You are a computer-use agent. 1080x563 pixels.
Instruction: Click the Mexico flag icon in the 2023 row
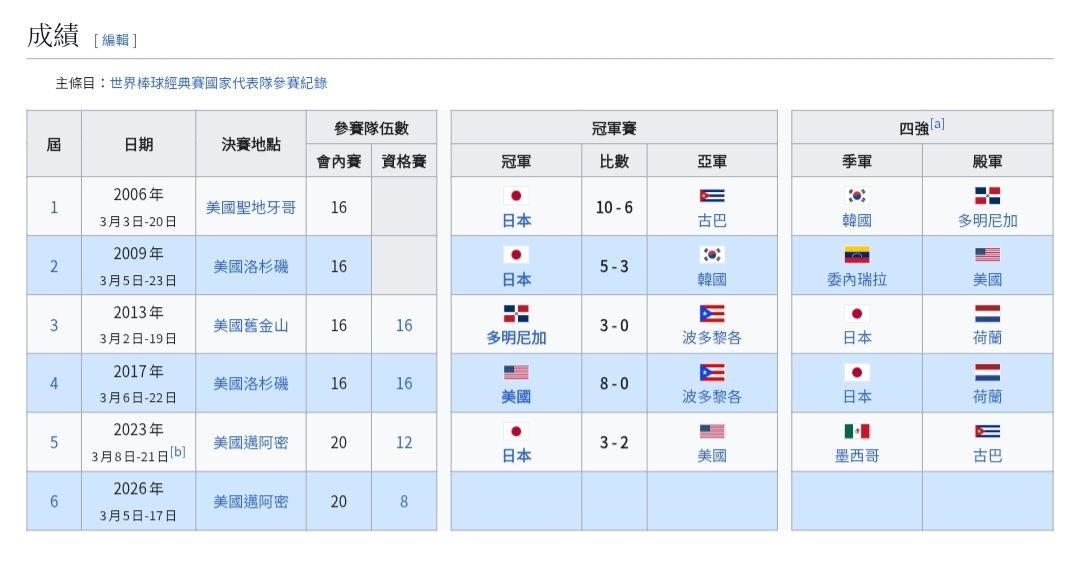857,431
